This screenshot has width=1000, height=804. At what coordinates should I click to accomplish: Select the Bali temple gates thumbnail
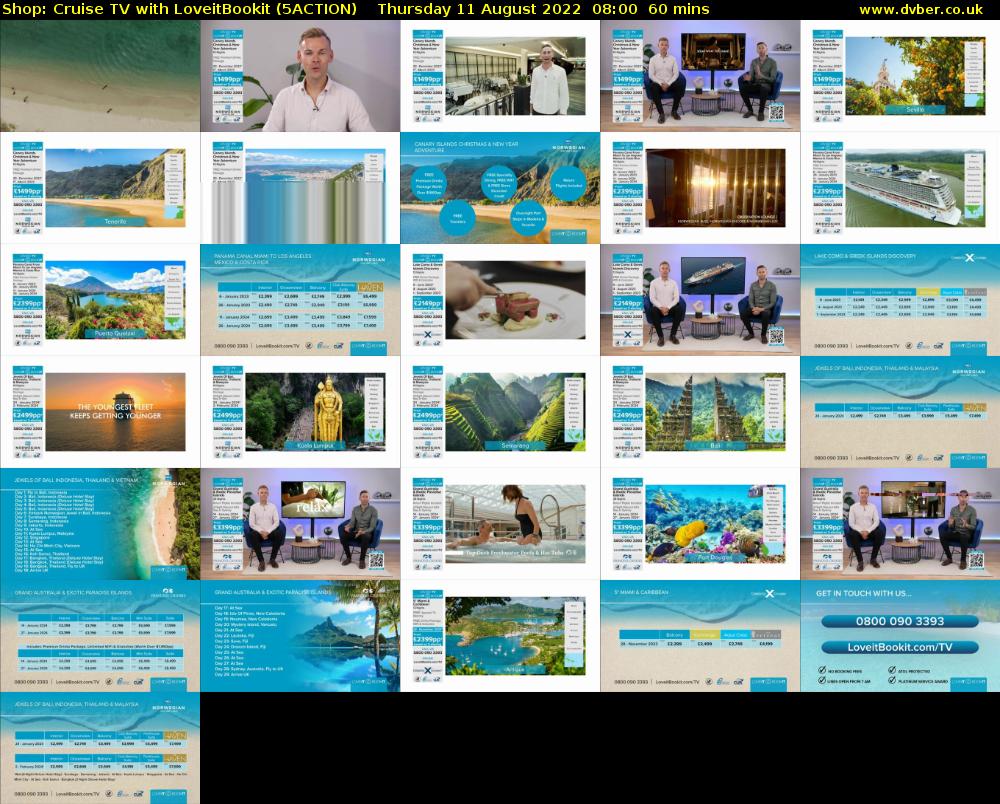pos(700,412)
